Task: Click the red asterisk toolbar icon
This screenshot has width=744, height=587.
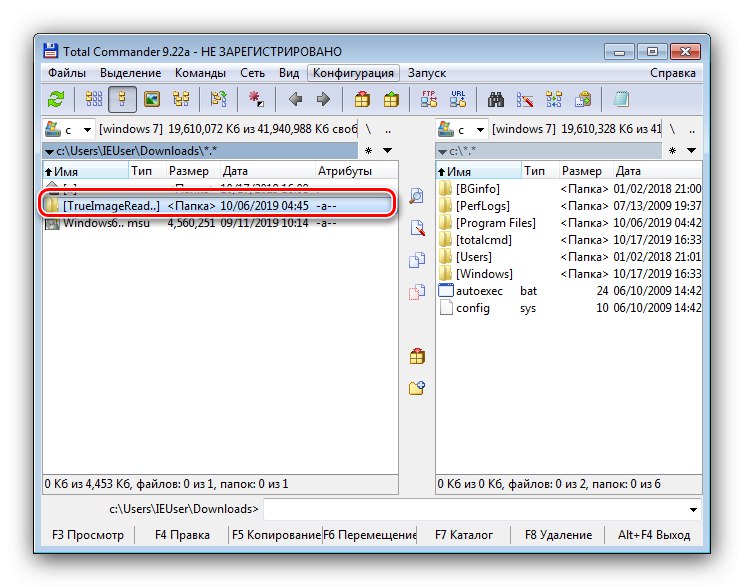Action: tap(256, 99)
